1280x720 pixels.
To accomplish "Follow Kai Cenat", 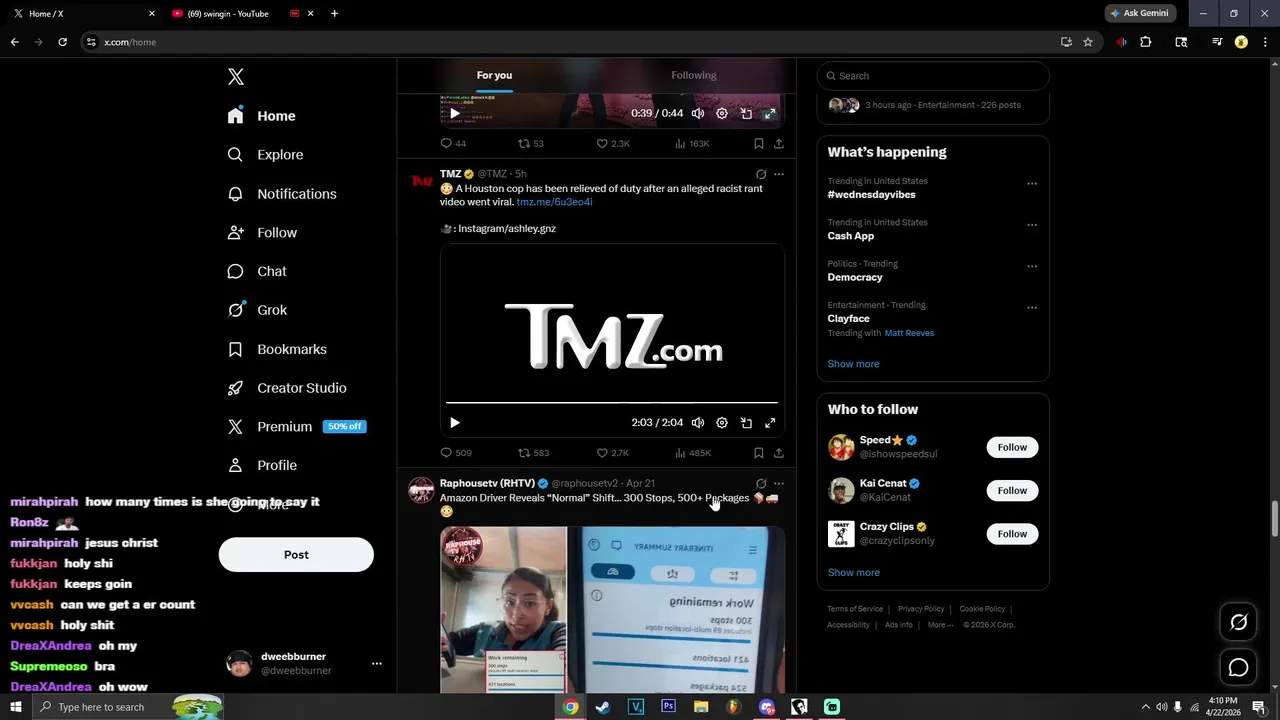I will (x=1012, y=490).
